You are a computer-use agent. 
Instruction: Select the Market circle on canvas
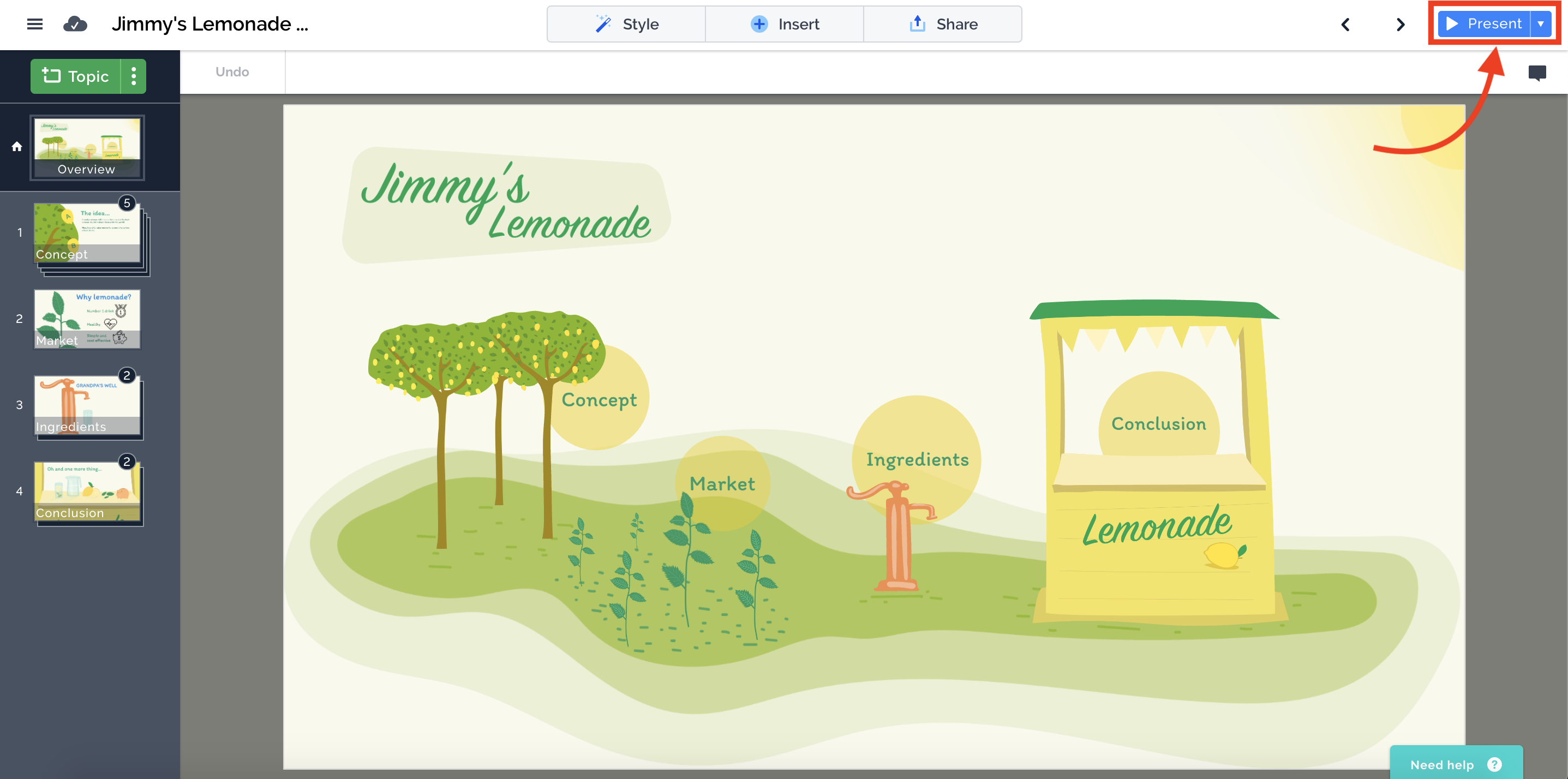coord(722,483)
